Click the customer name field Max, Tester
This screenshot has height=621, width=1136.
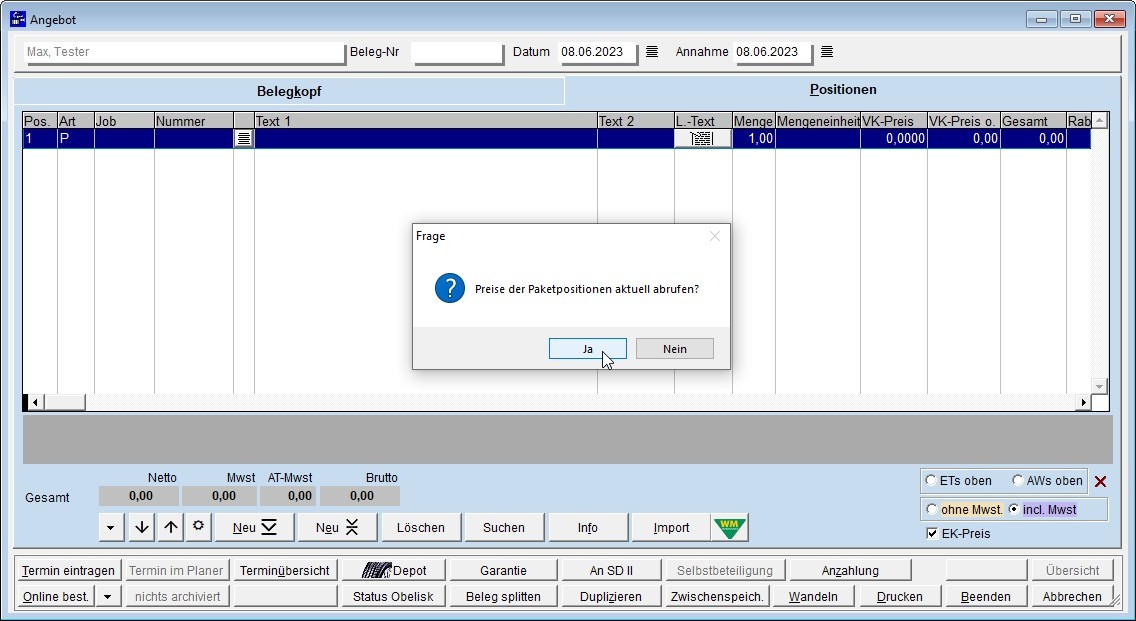pyautogui.click(x=185, y=52)
